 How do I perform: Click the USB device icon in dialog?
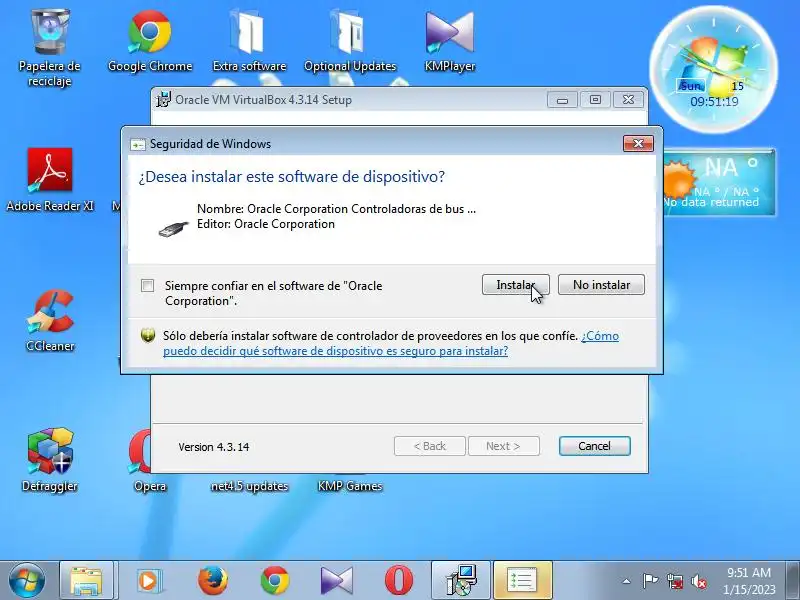[173, 228]
